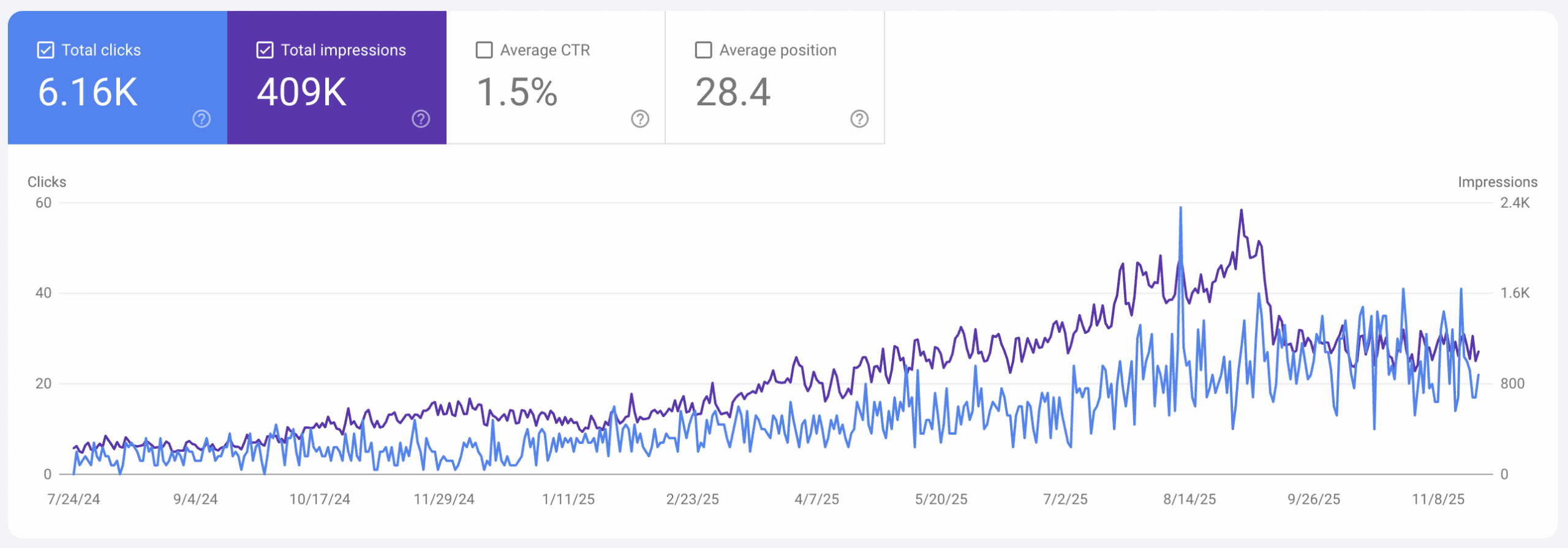Select the 11/8/25 x-axis date label
This screenshot has width=1568, height=548.
pos(1438,499)
